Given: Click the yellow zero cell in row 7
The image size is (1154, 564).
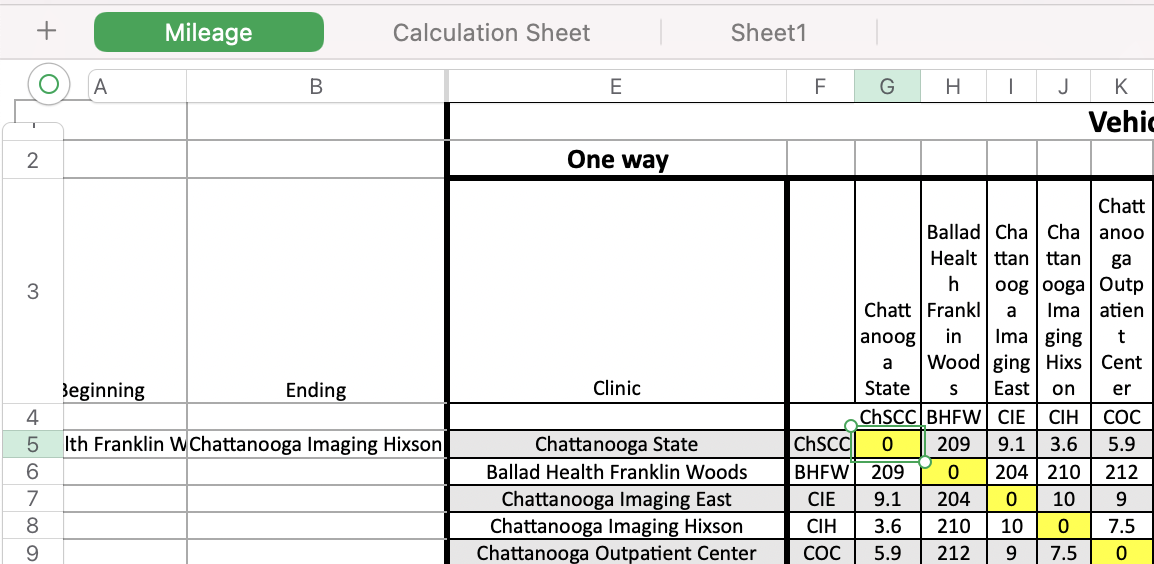Looking at the screenshot, I should click(1011, 499).
